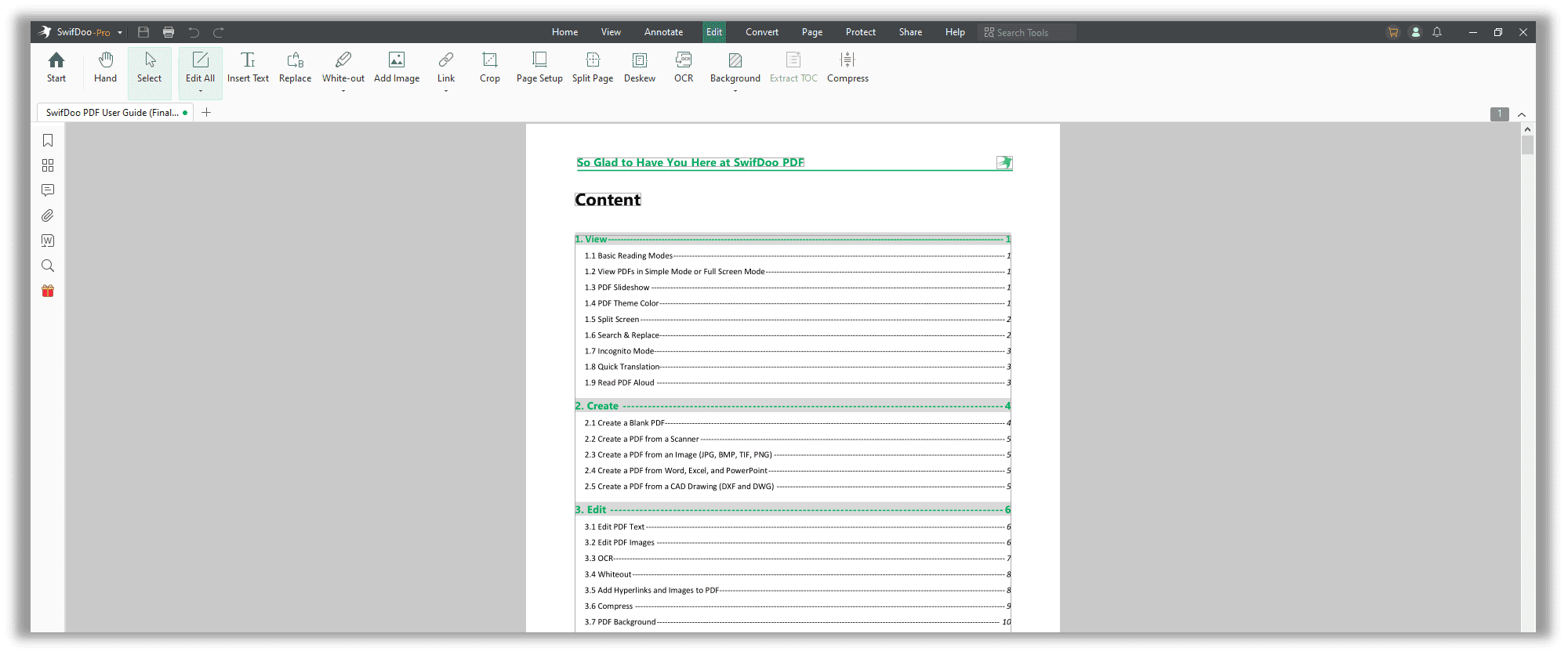1568x655 pixels.
Task: Open the Page tab
Action: (812, 32)
